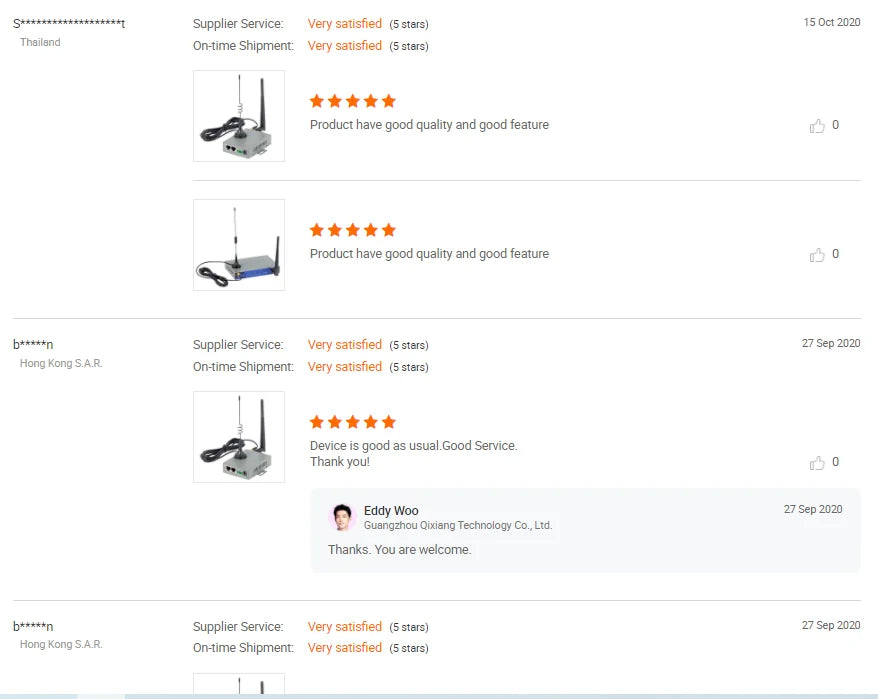
Task: Click the stars above second product review
Action: point(353,230)
